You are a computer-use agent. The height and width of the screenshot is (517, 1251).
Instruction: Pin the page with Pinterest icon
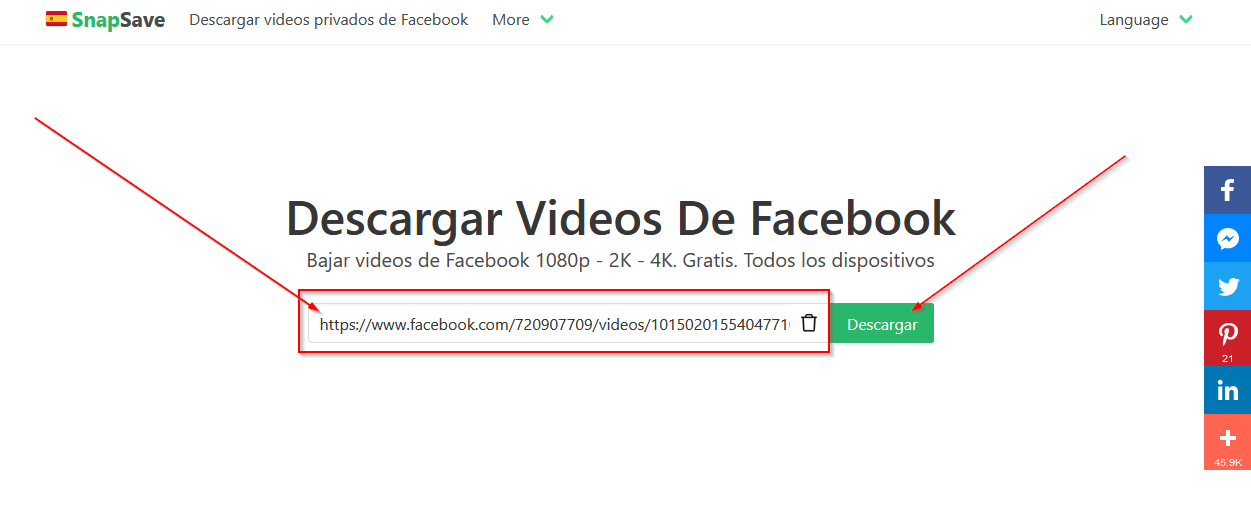point(1227,335)
